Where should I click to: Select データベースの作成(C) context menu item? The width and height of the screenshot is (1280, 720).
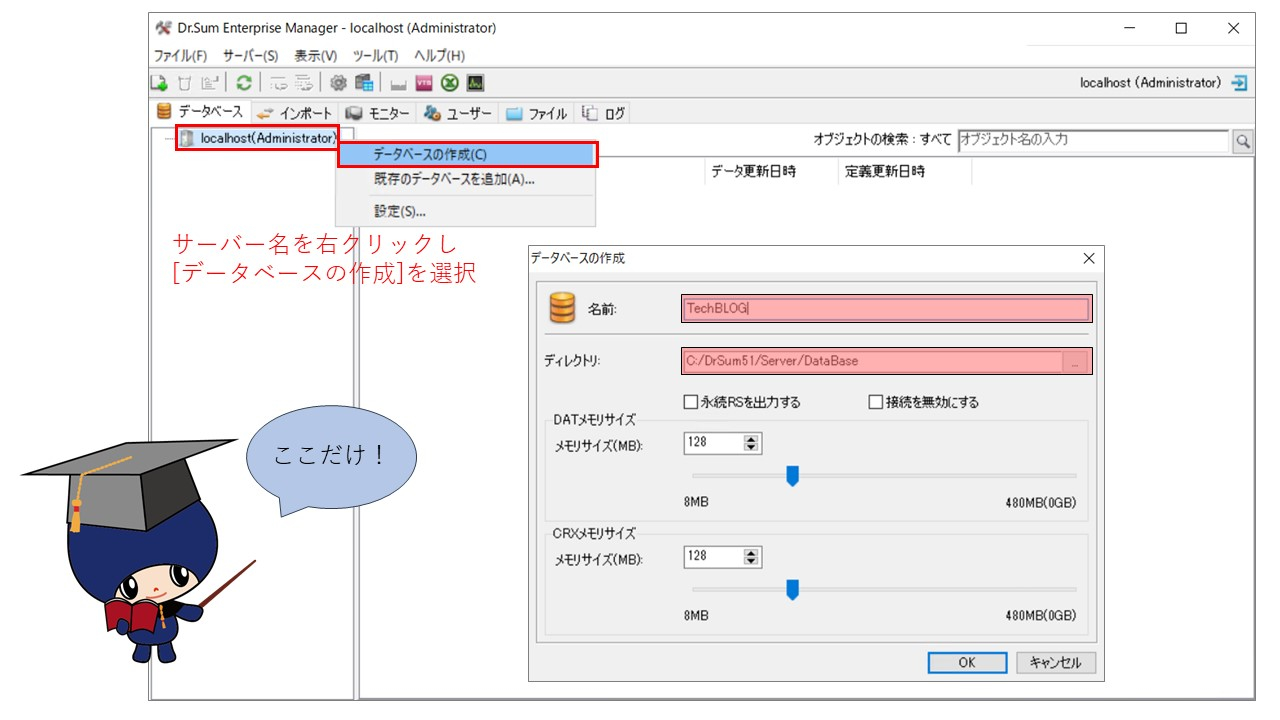[467, 154]
